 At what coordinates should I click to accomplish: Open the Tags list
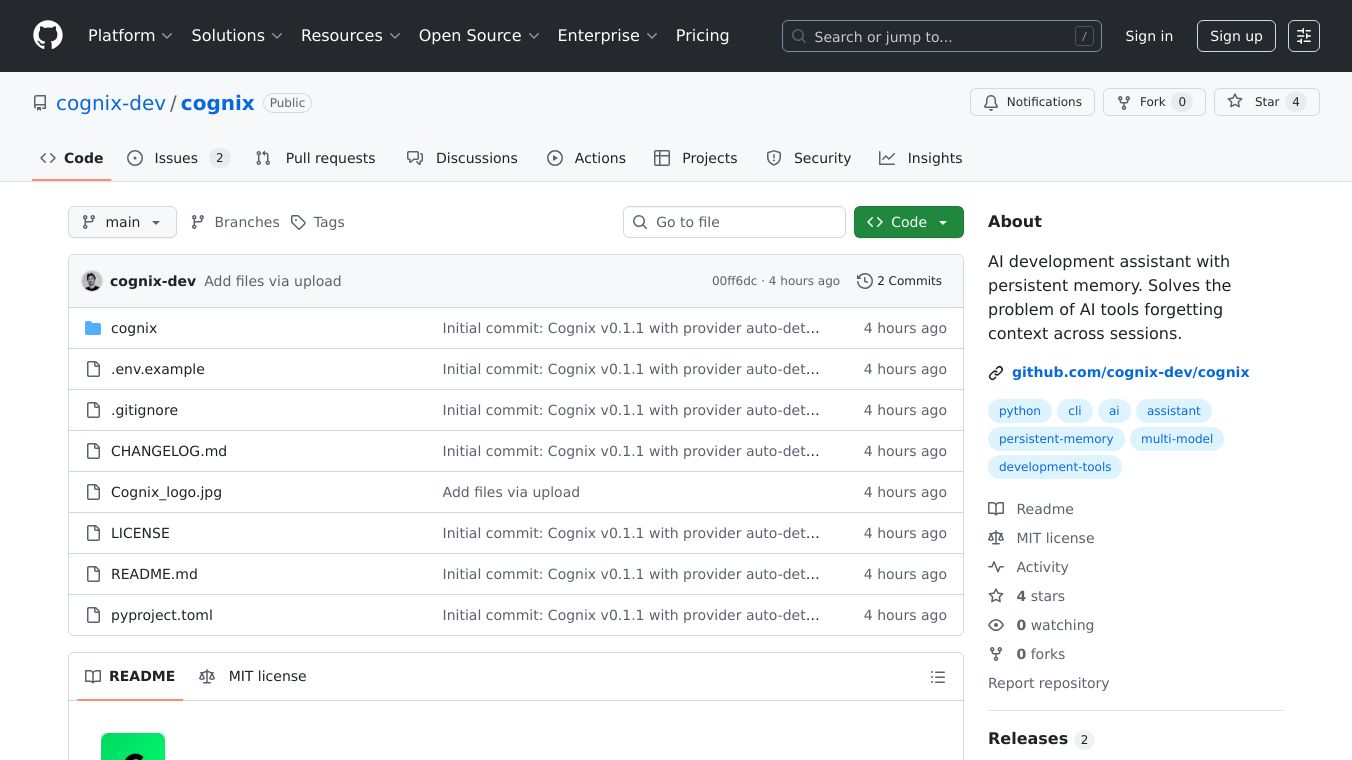(x=318, y=222)
